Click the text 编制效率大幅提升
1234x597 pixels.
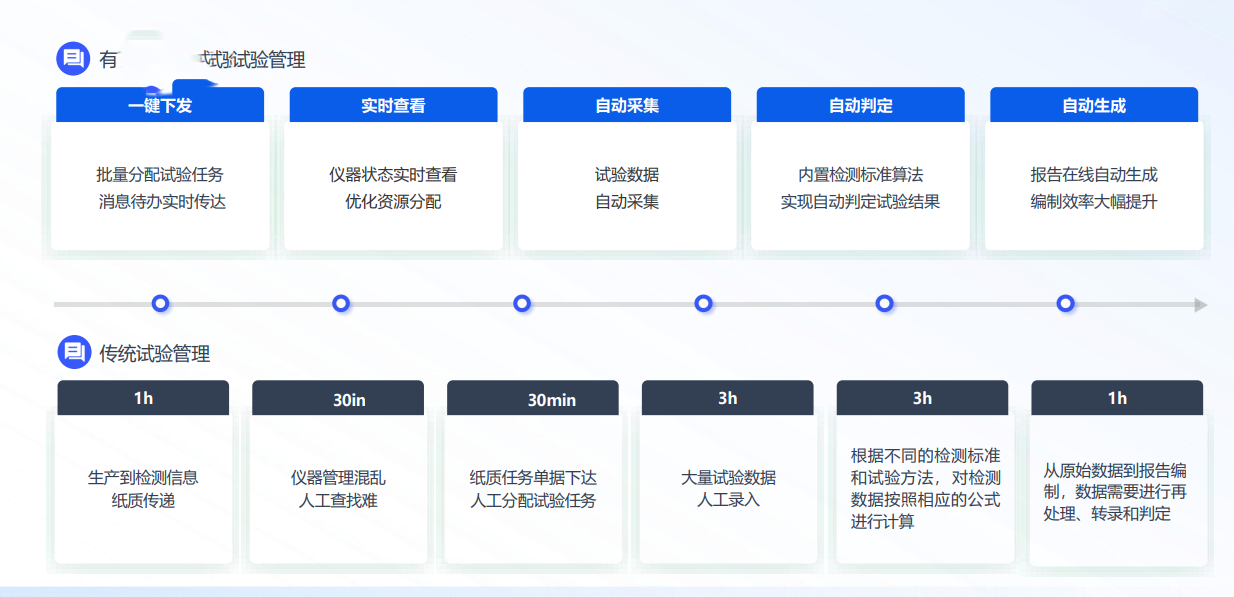tap(1094, 202)
